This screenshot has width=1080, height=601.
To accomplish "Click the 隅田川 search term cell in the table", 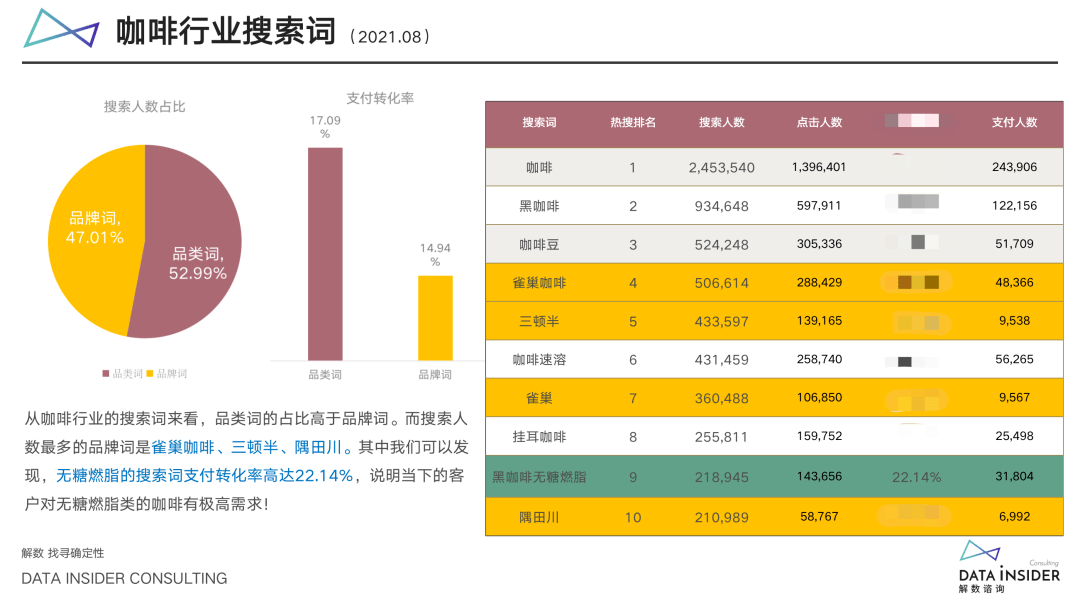I will (539, 517).
